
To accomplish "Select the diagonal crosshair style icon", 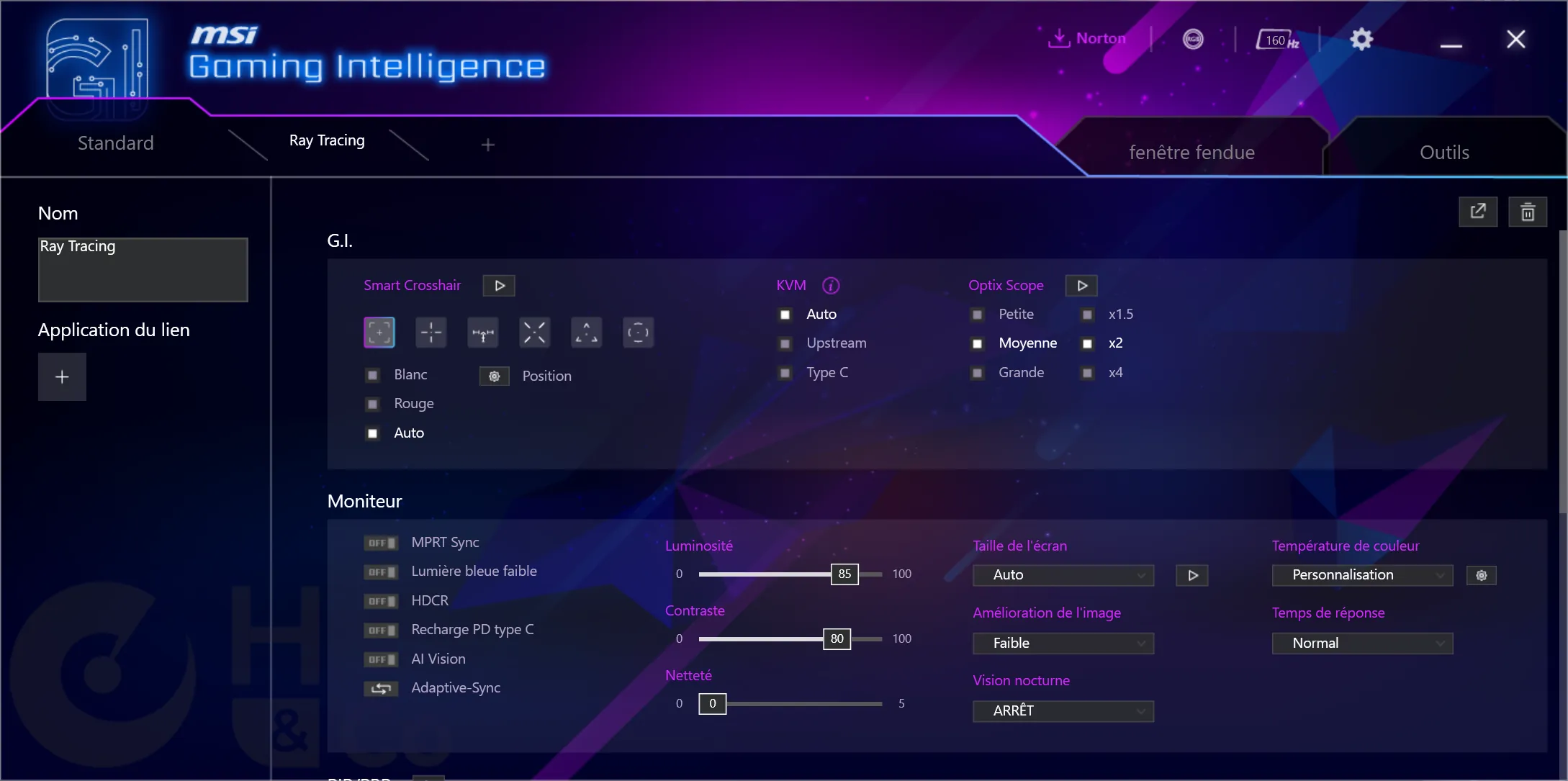I will [534, 332].
